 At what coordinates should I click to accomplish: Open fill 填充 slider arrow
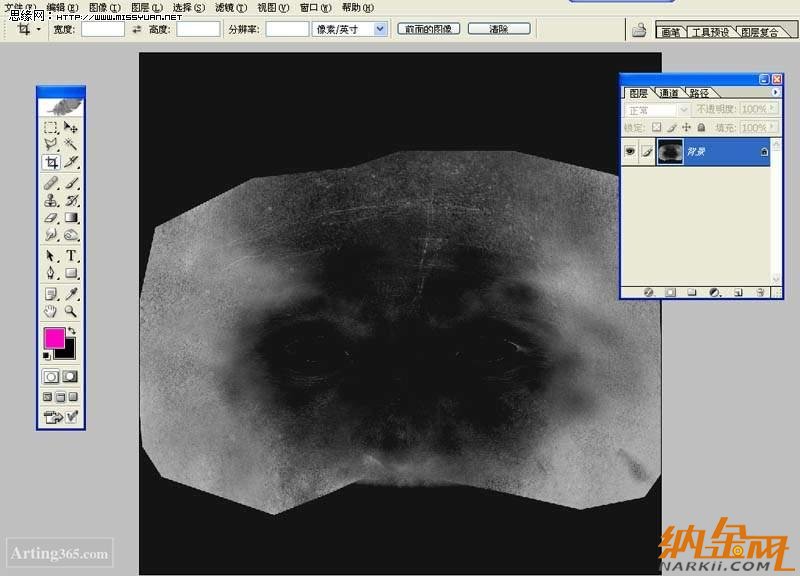pos(772,126)
